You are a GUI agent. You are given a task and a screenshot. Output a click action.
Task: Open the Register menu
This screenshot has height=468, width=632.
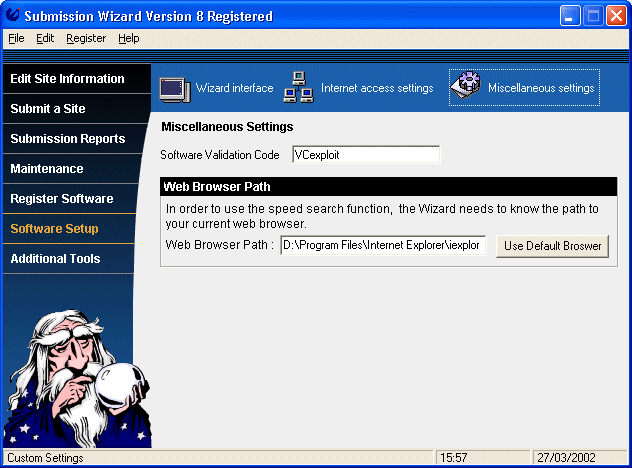point(86,38)
